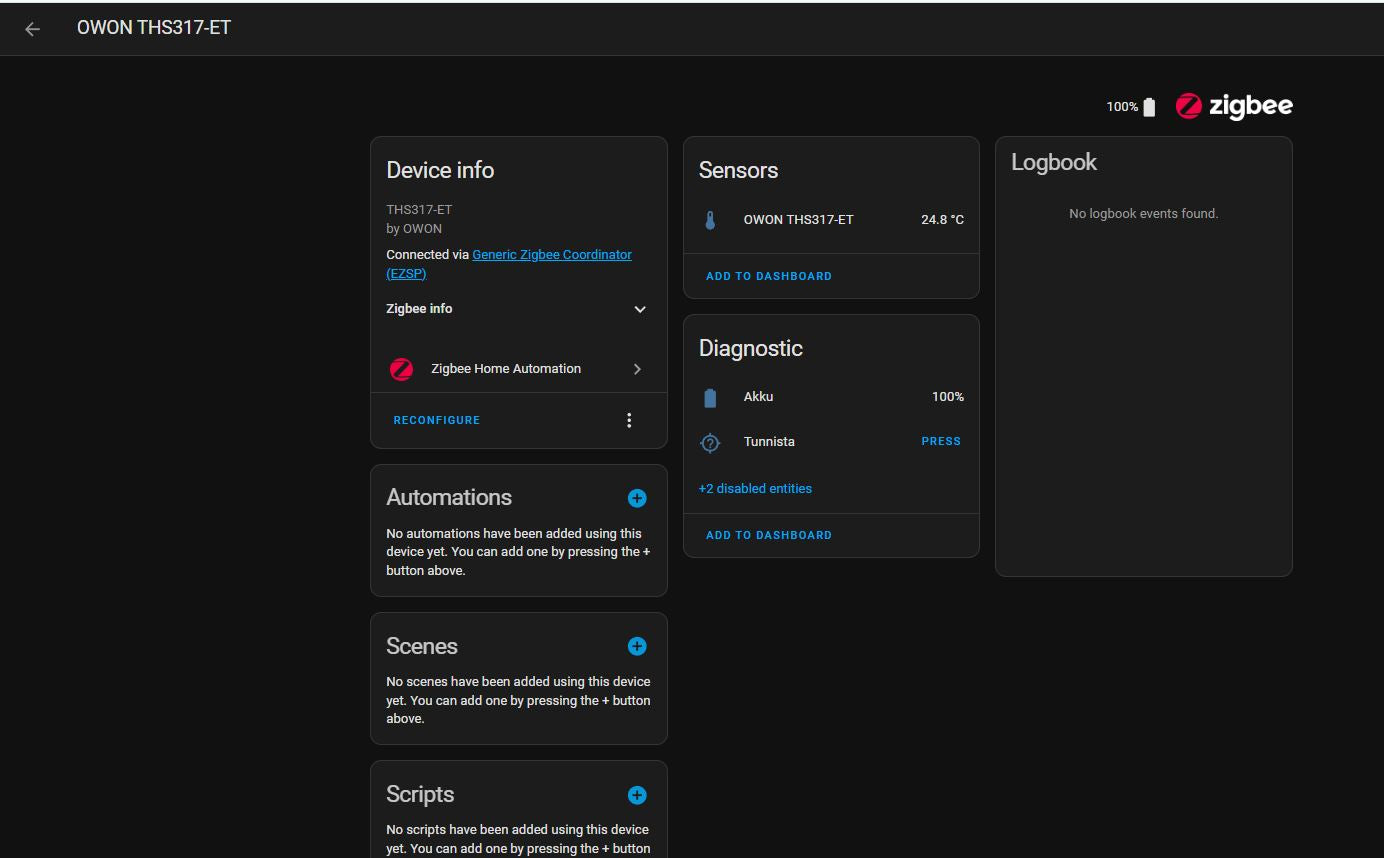1384x858 pixels.
Task: Open the device three-dot overflow menu
Action: (629, 420)
